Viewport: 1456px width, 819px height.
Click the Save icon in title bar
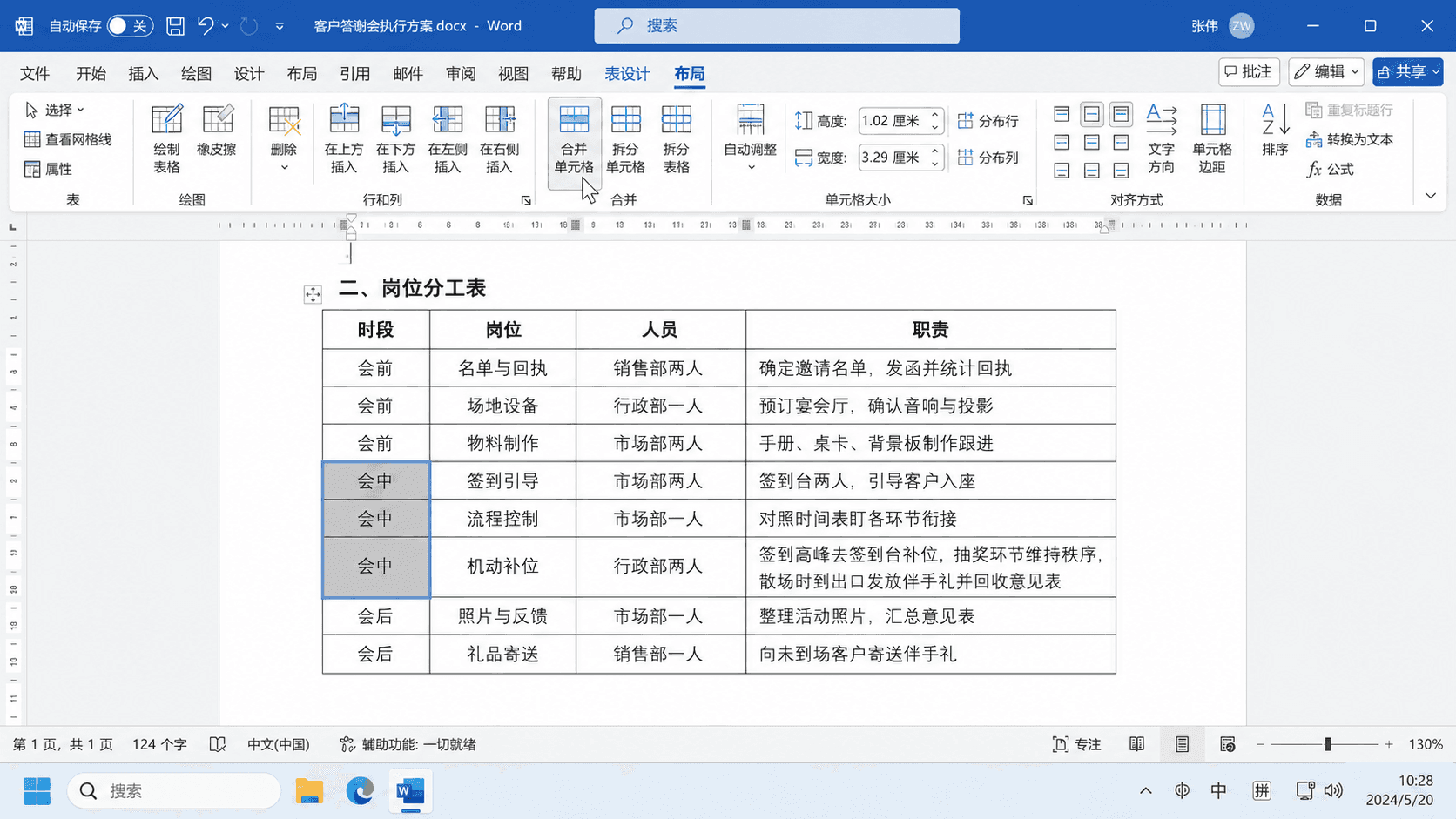pos(175,26)
